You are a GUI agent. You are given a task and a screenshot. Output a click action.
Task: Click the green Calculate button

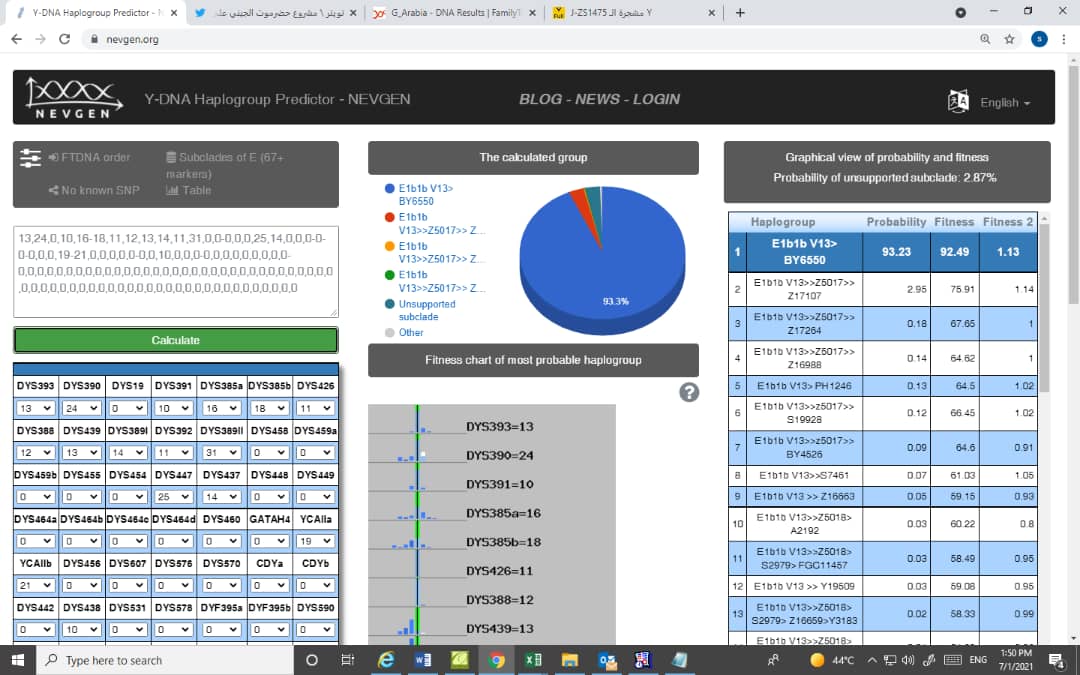pos(176,340)
